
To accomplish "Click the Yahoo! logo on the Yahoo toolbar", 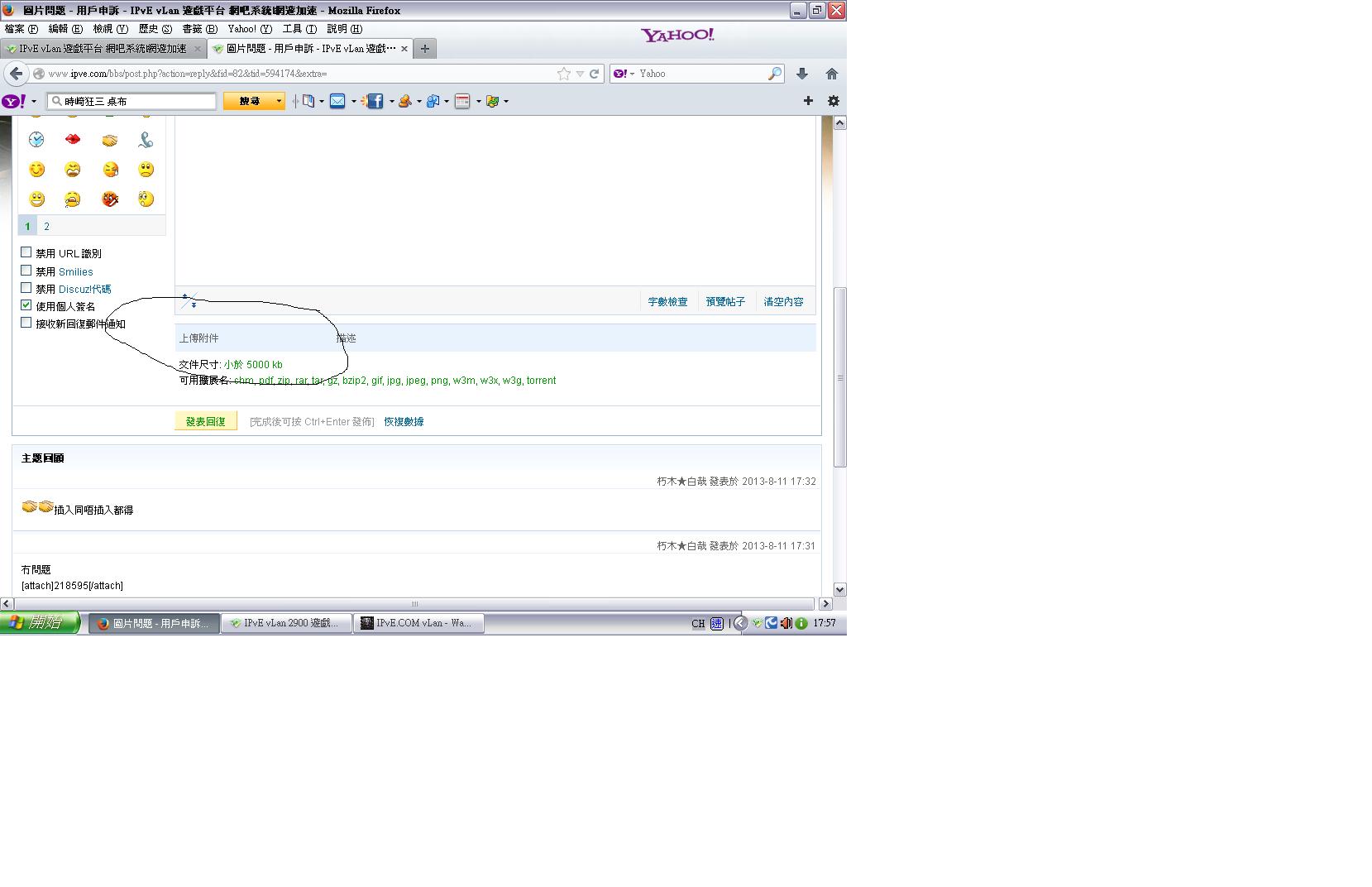I will click(14, 101).
